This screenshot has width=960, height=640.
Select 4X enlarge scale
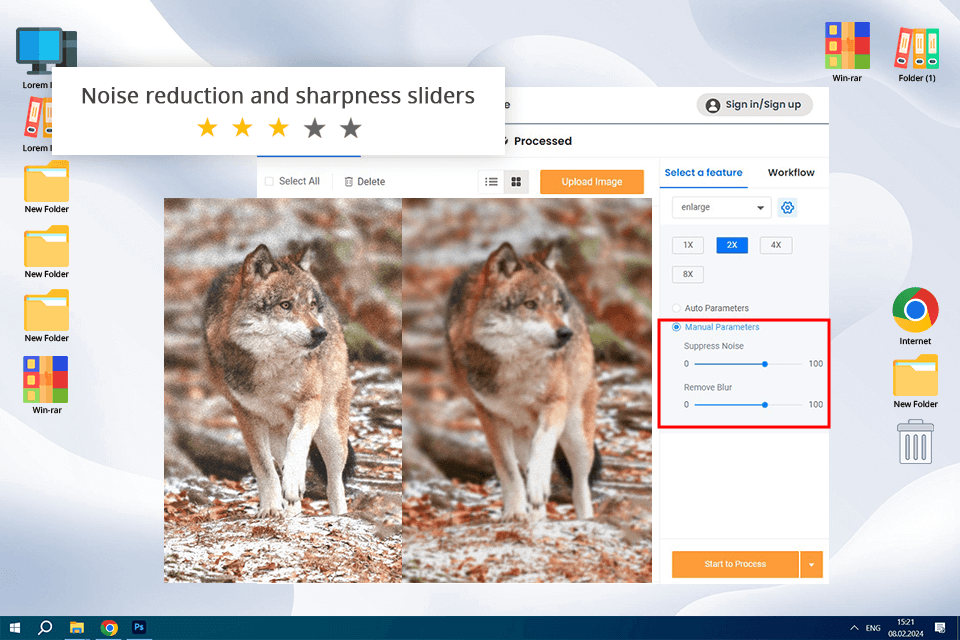(776, 245)
